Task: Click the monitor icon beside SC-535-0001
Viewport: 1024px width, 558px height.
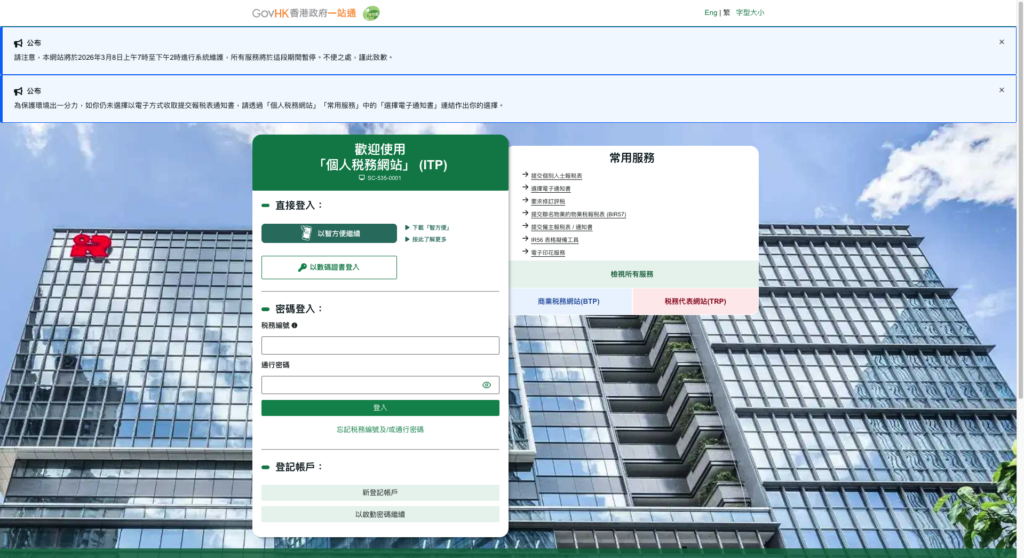Action: (x=362, y=178)
